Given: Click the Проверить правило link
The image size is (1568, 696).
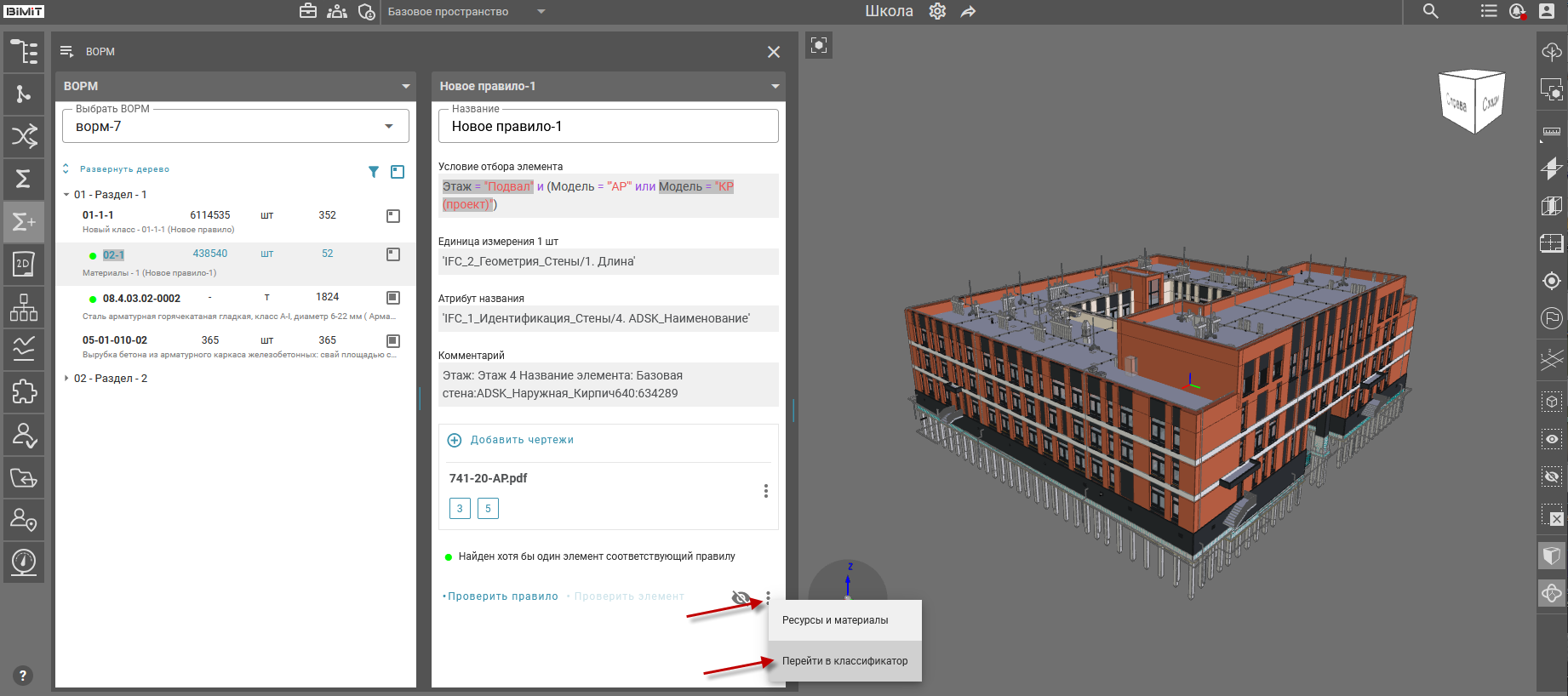Looking at the screenshot, I should pos(502,596).
